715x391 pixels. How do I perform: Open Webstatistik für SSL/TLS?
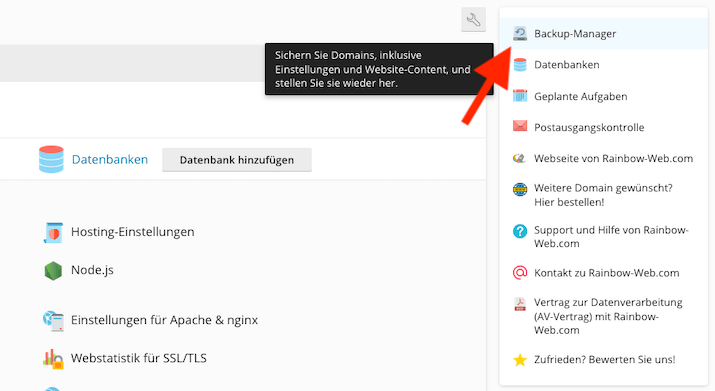tap(139, 358)
